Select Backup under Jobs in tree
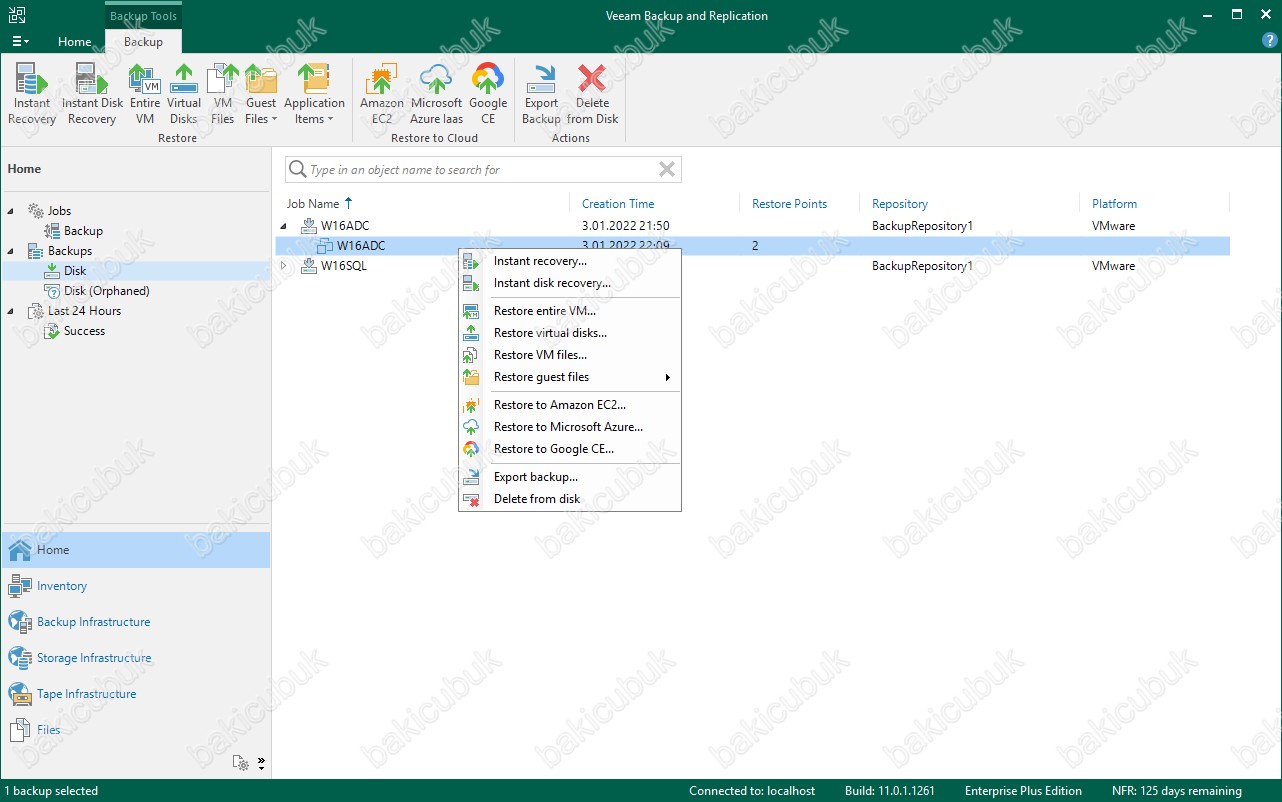1282x802 pixels. (x=83, y=231)
